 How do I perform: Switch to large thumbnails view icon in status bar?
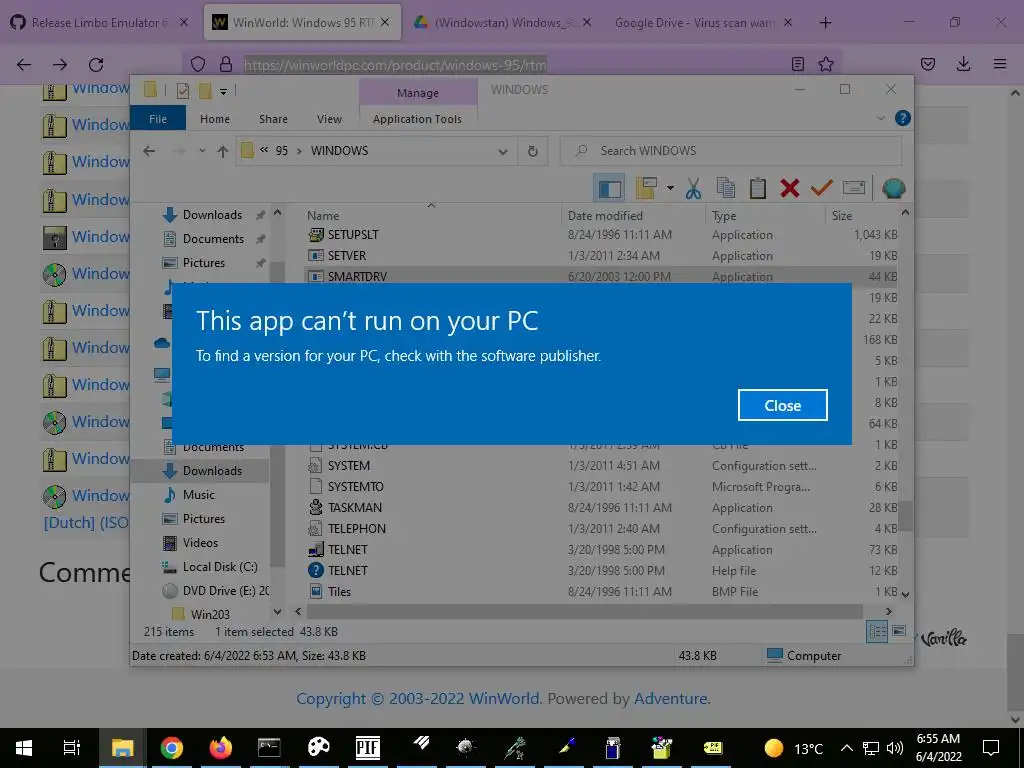[x=899, y=631]
